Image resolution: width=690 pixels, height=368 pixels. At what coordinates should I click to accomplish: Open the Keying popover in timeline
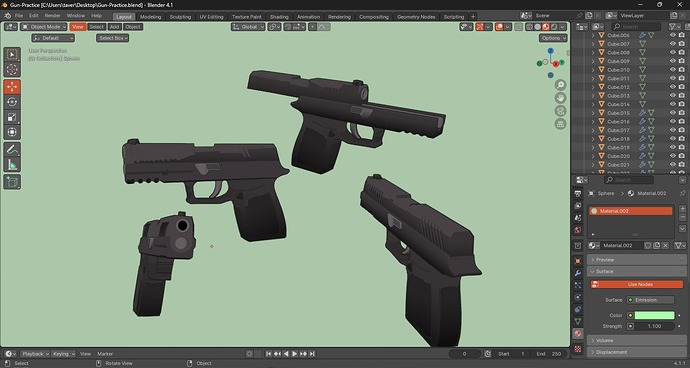click(63, 353)
